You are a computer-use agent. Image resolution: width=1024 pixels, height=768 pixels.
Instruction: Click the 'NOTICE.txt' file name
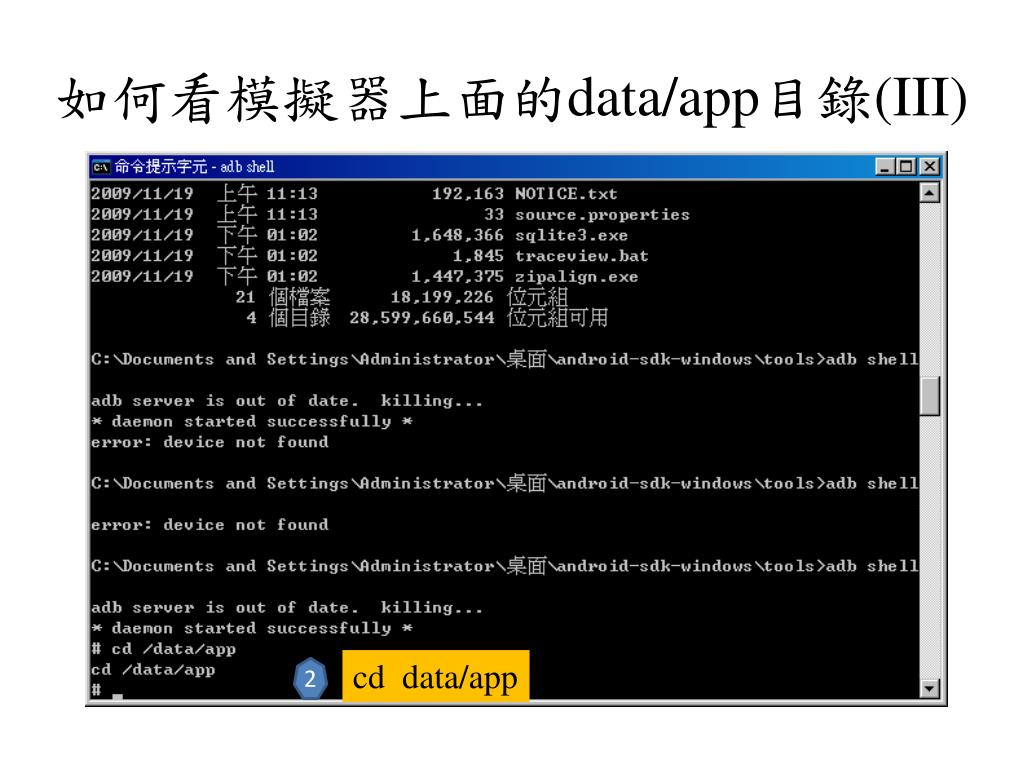click(566, 194)
